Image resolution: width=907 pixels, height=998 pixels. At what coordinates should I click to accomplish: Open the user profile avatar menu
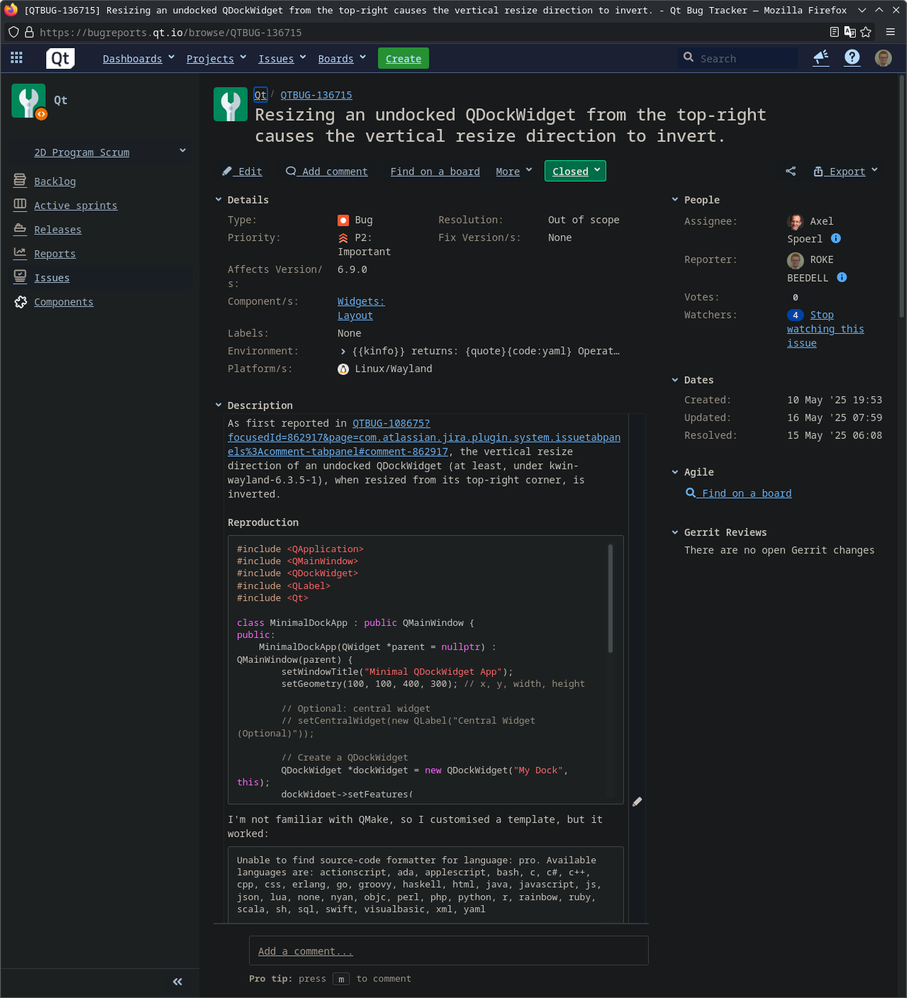(883, 58)
